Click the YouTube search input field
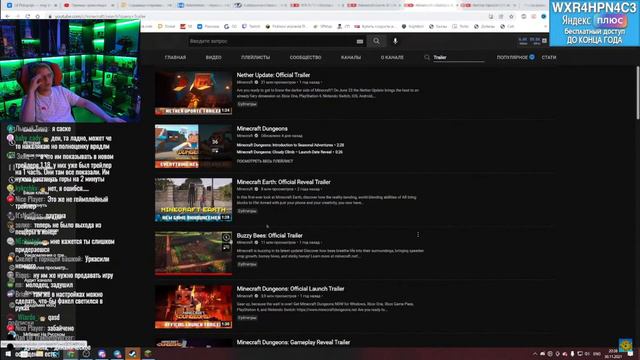This screenshot has width=640, height=360. 271,41
